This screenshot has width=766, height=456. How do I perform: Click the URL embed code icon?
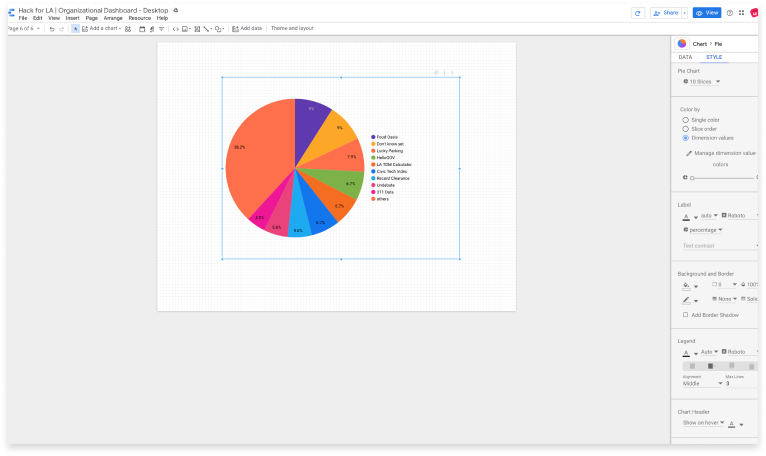click(x=176, y=29)
